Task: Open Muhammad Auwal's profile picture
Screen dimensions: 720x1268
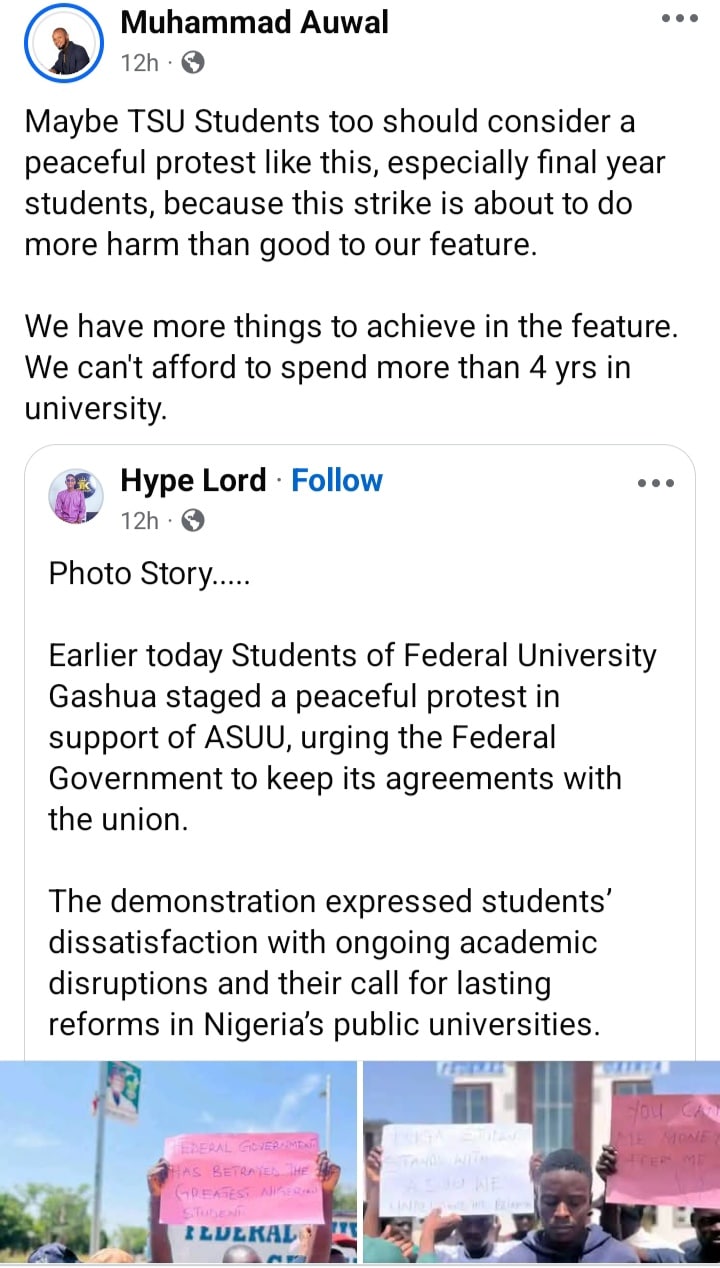Action: point(64,42)
